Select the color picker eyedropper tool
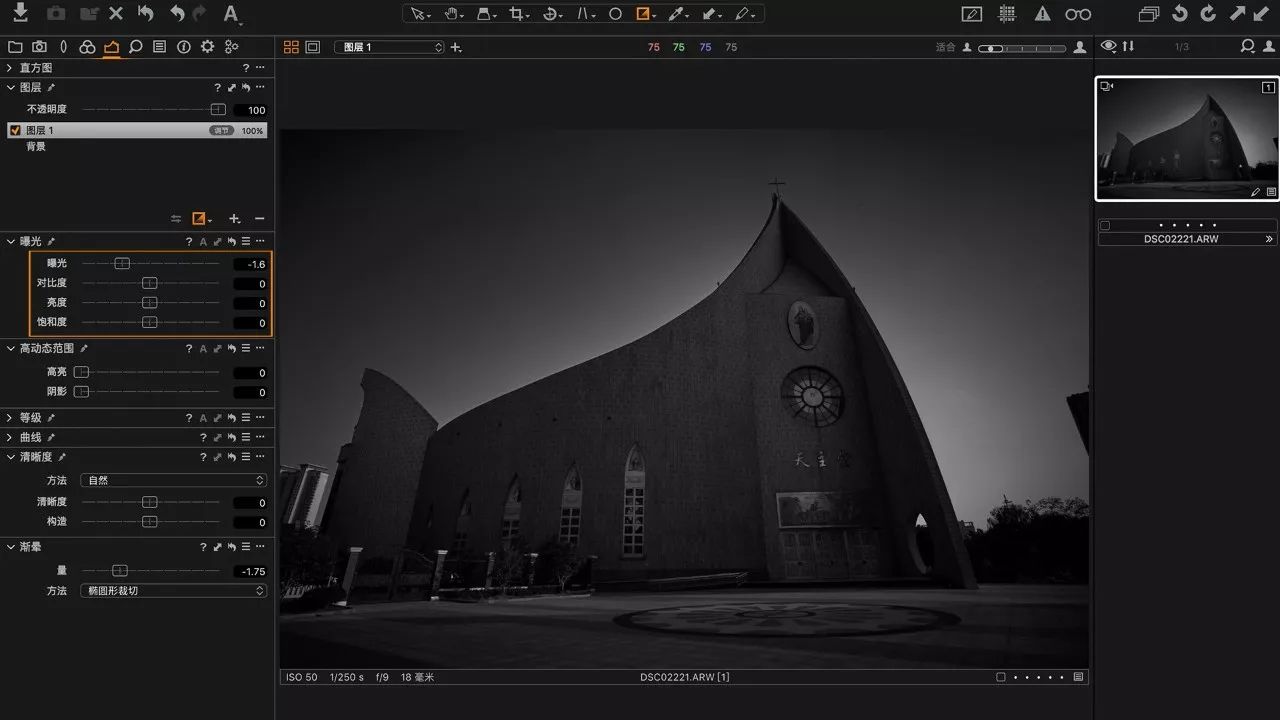This screenshot has width=1280, height=720. [x=678, y=14]
